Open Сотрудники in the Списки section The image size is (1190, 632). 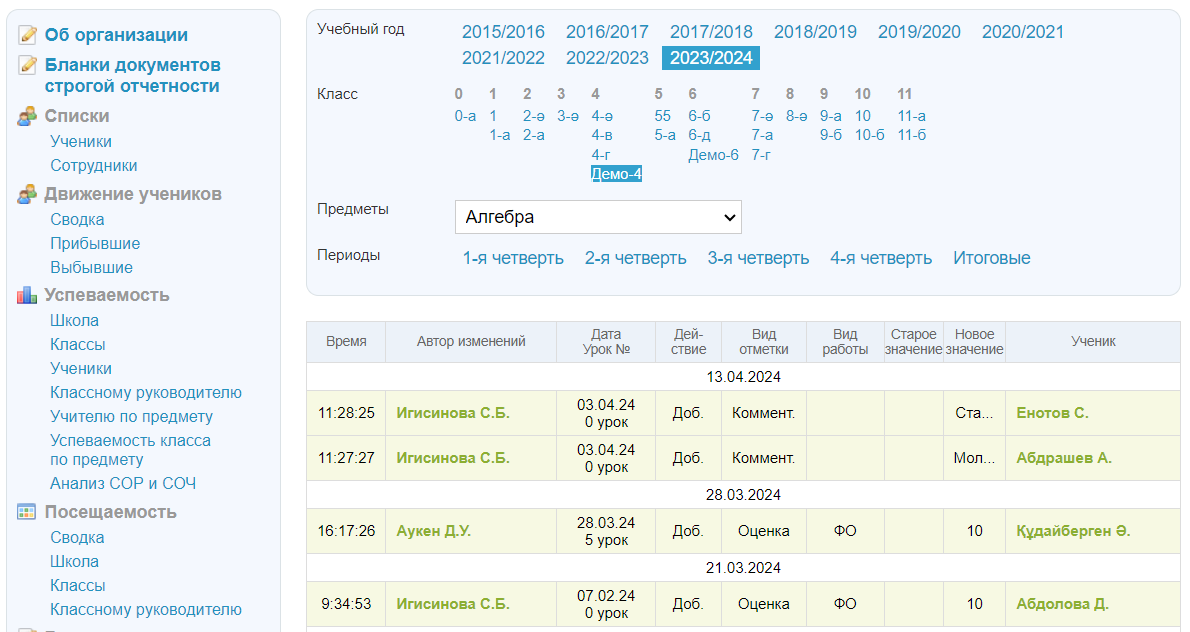(x=94, y=166)
